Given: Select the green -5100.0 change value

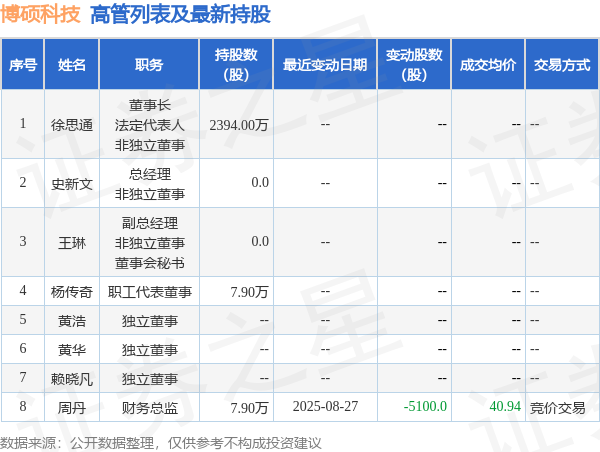Looking at the screenshot, I should tap(425, 406).
